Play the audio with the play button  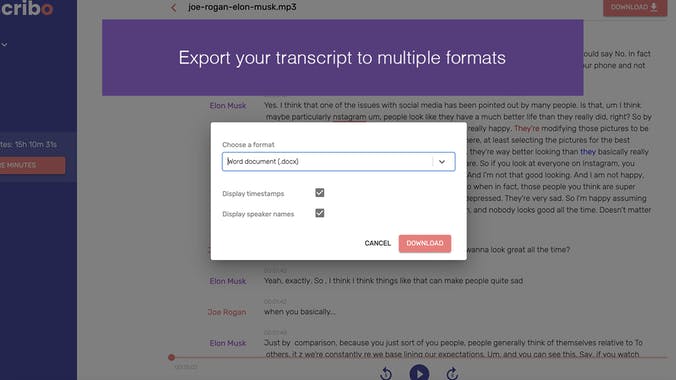[x=419, y=373]
